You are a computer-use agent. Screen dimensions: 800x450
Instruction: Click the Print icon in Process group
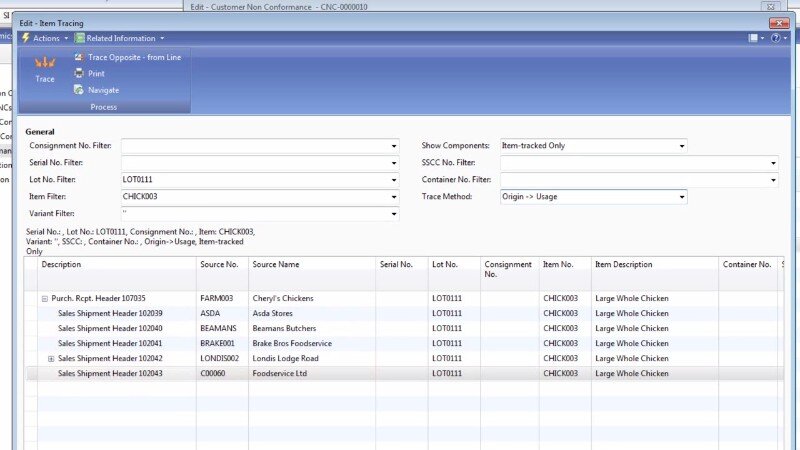click(x=79, y=74)
